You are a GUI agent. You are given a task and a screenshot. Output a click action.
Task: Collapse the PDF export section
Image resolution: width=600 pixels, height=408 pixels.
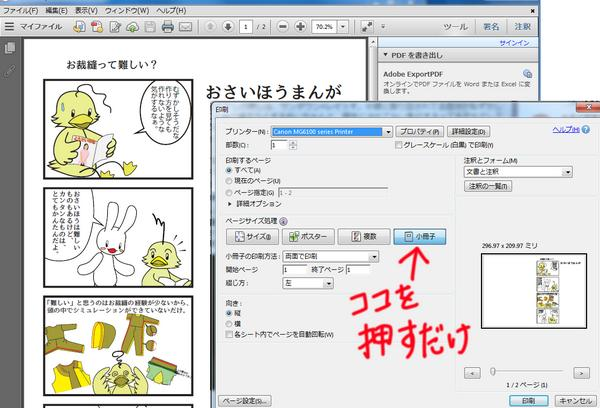[386, 55]
